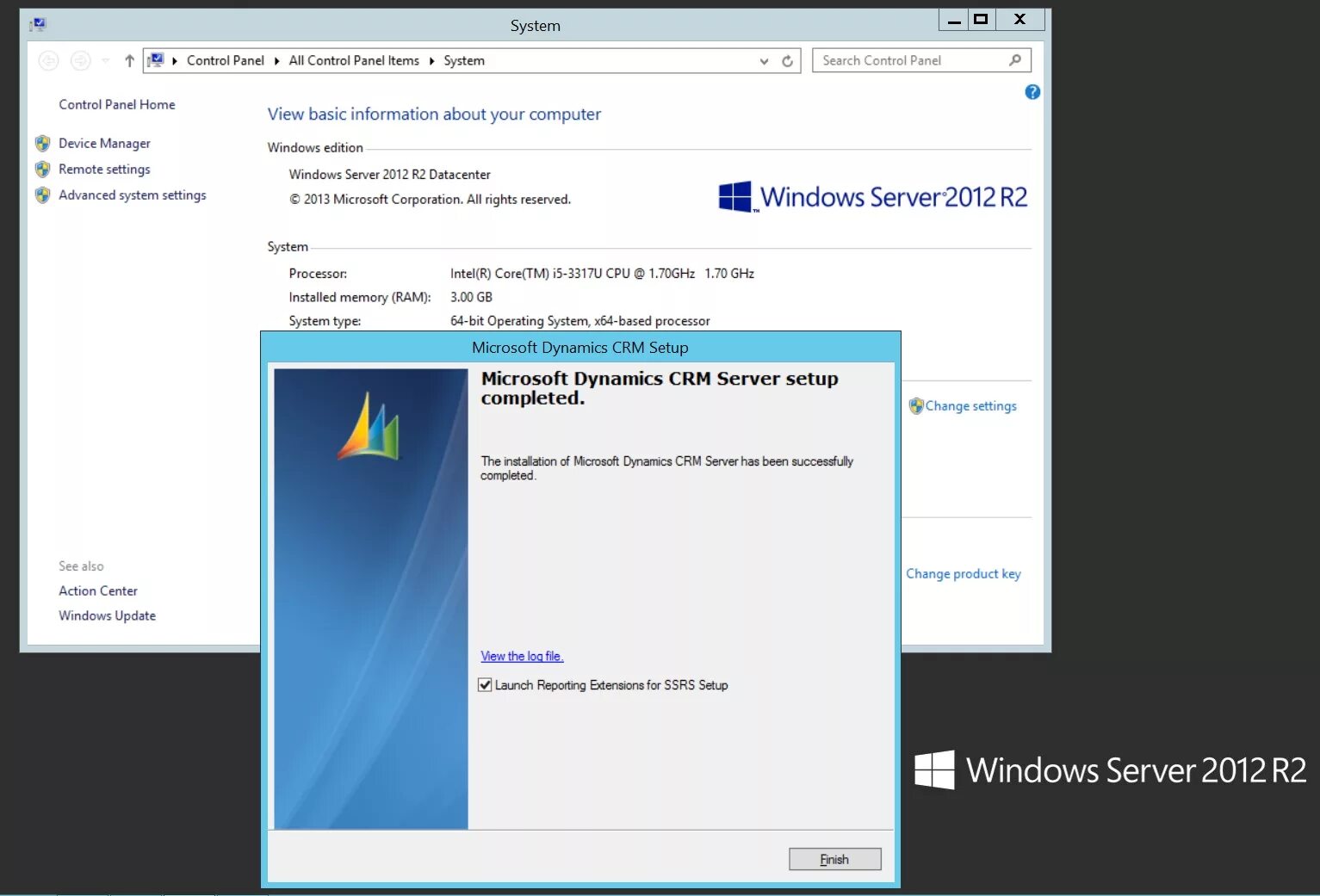Screen dimensions: 1320x896
Task: Click the Remote settings shield icon
Action: click(x=42, y=169)
